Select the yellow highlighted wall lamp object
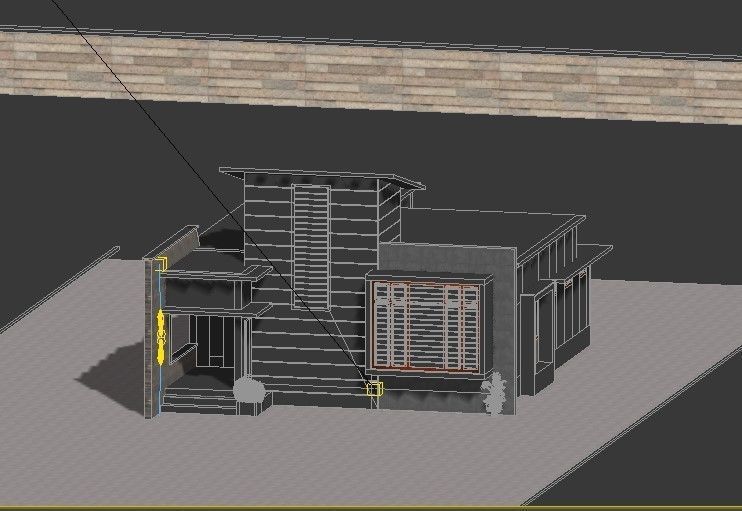The image size is (742, 511). pos(160,337)
